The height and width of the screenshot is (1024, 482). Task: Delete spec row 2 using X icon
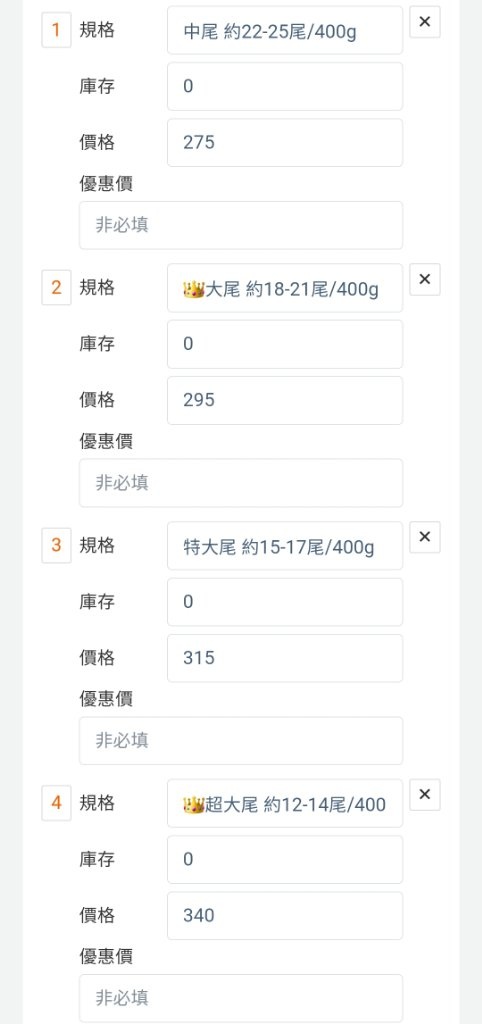425,280
